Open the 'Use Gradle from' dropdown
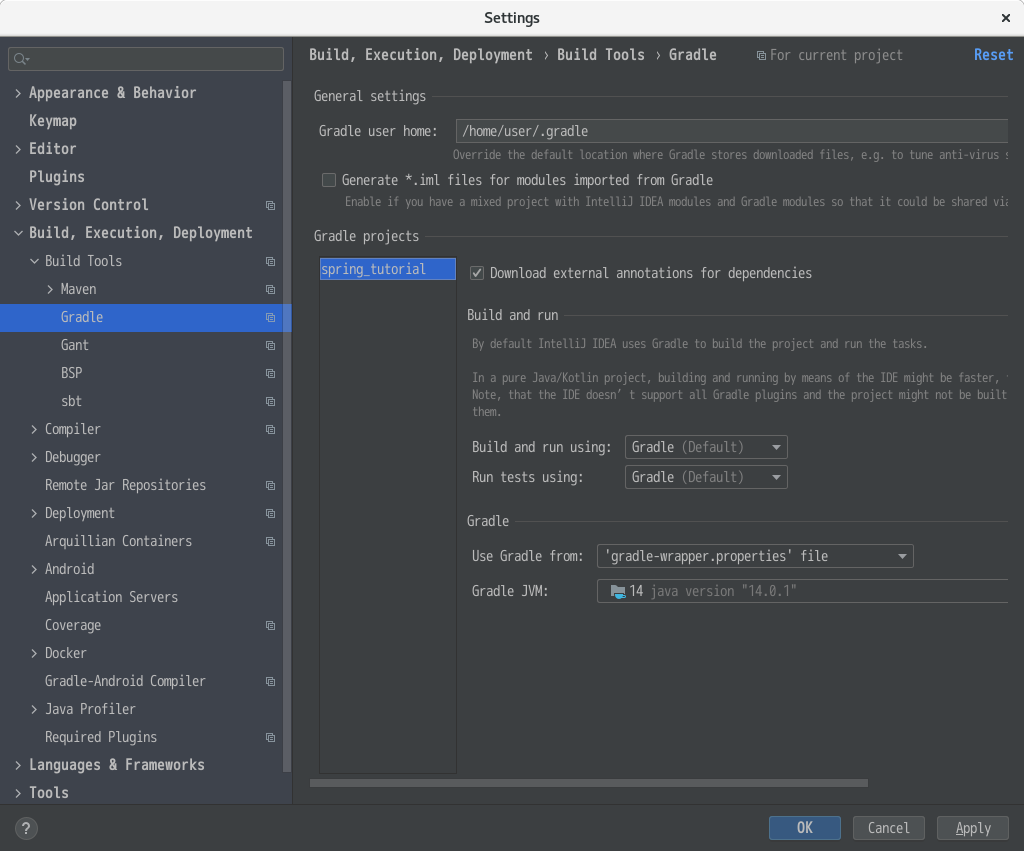This screenshot has width=1024, height=851. click(755, 556)
